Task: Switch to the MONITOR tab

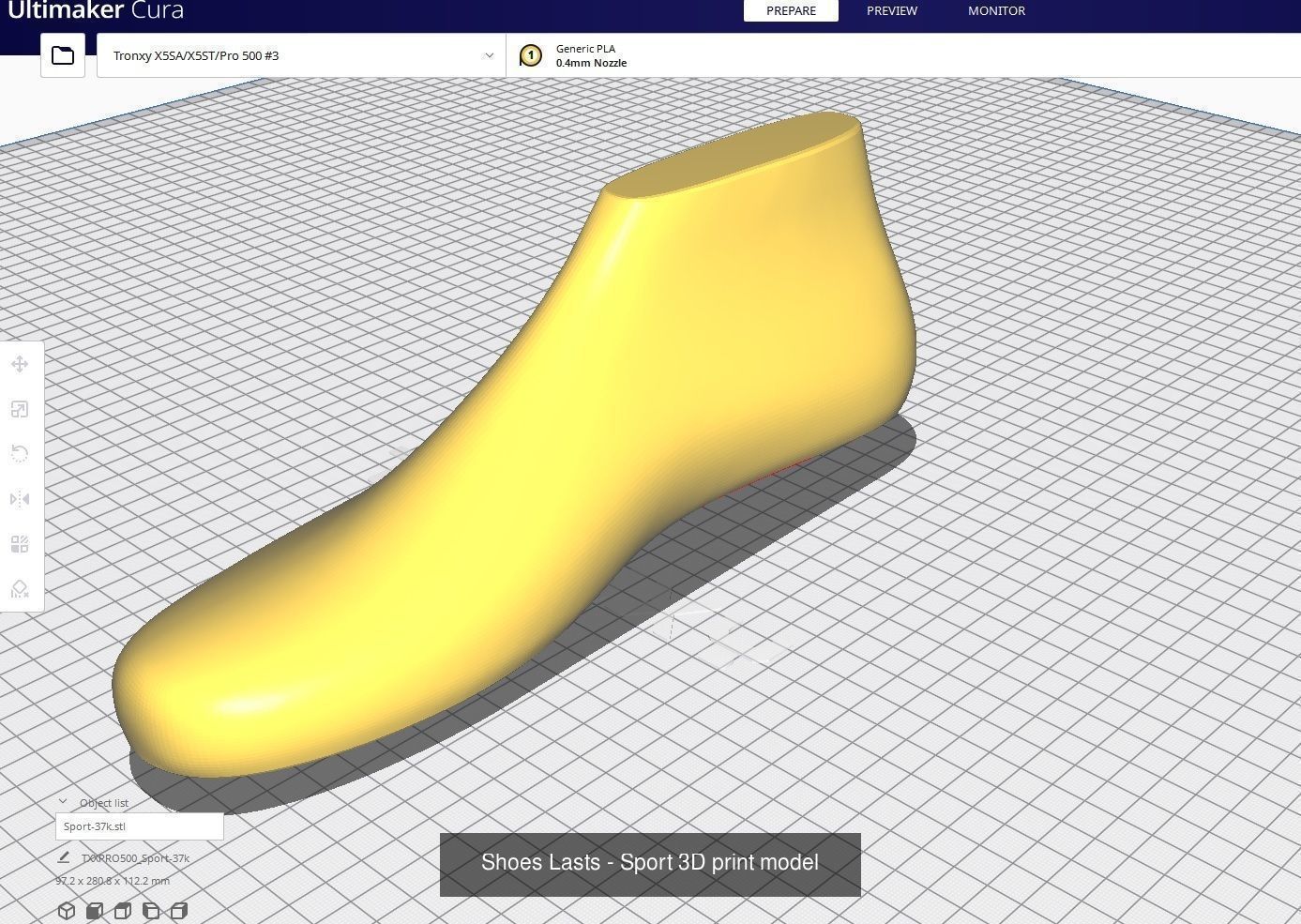Action: point(996,10)
